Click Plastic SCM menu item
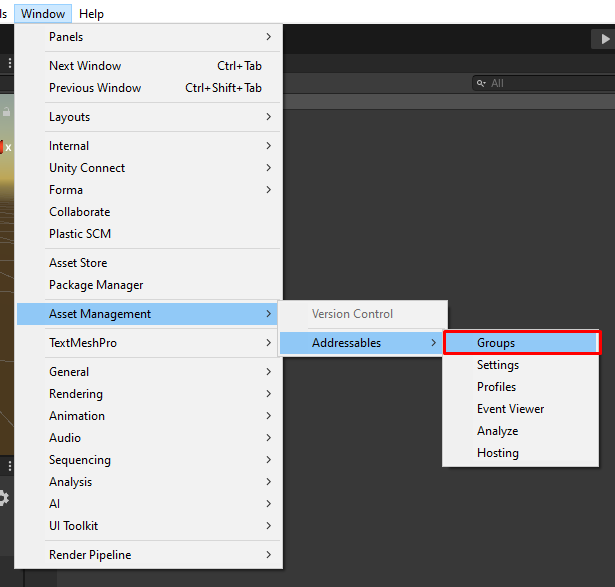615x587 pixels. 80,234
